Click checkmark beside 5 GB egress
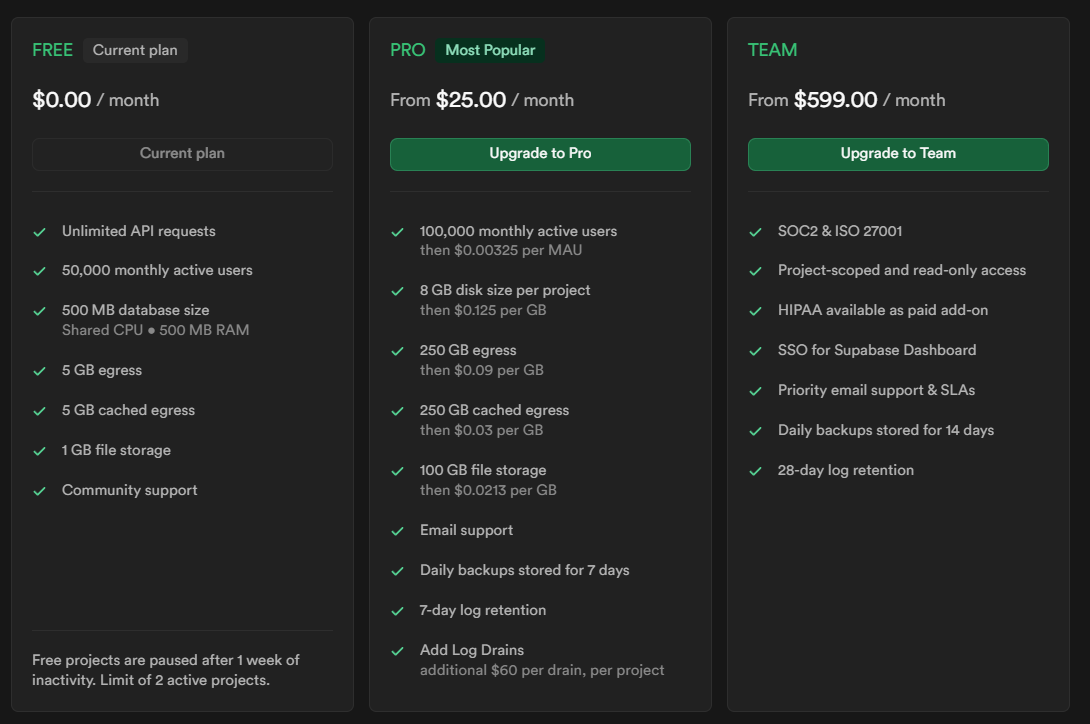 tap(40, 371)
